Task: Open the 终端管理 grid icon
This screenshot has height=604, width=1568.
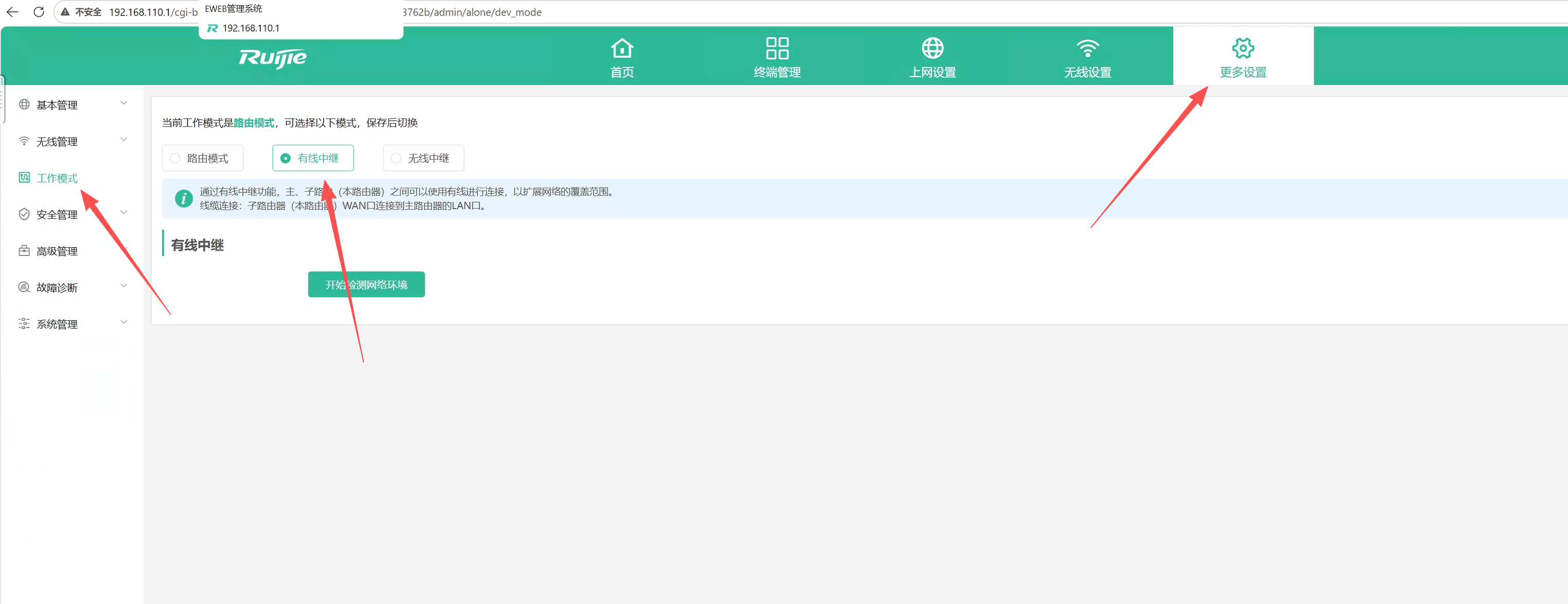Action: (x=777, y=48)
